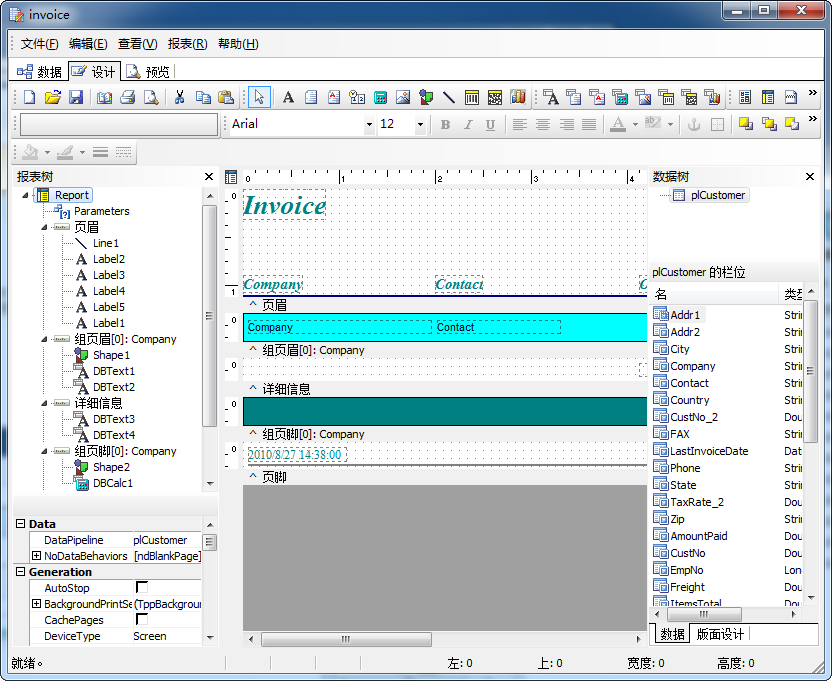
Task: Open the font color picker dropdown
Action: (634, 125)
